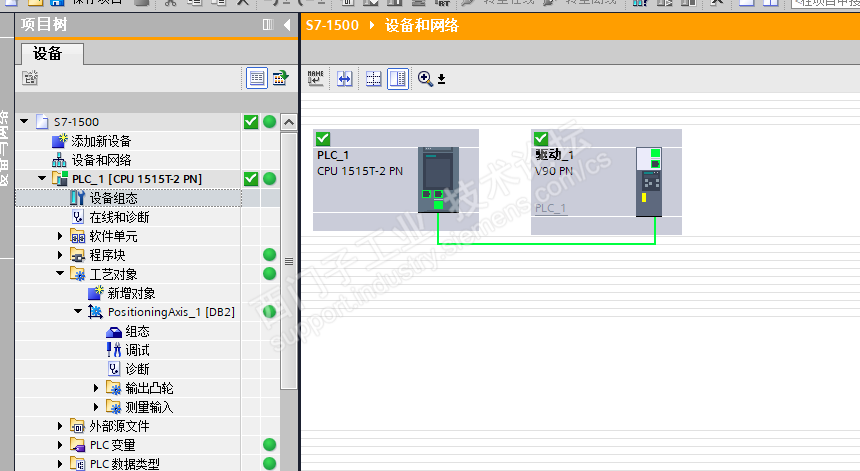The height and width of the screenshot is (471, 860).
Task: Click the green status circle for PLC 变量
Action: [x=269, y=445]
